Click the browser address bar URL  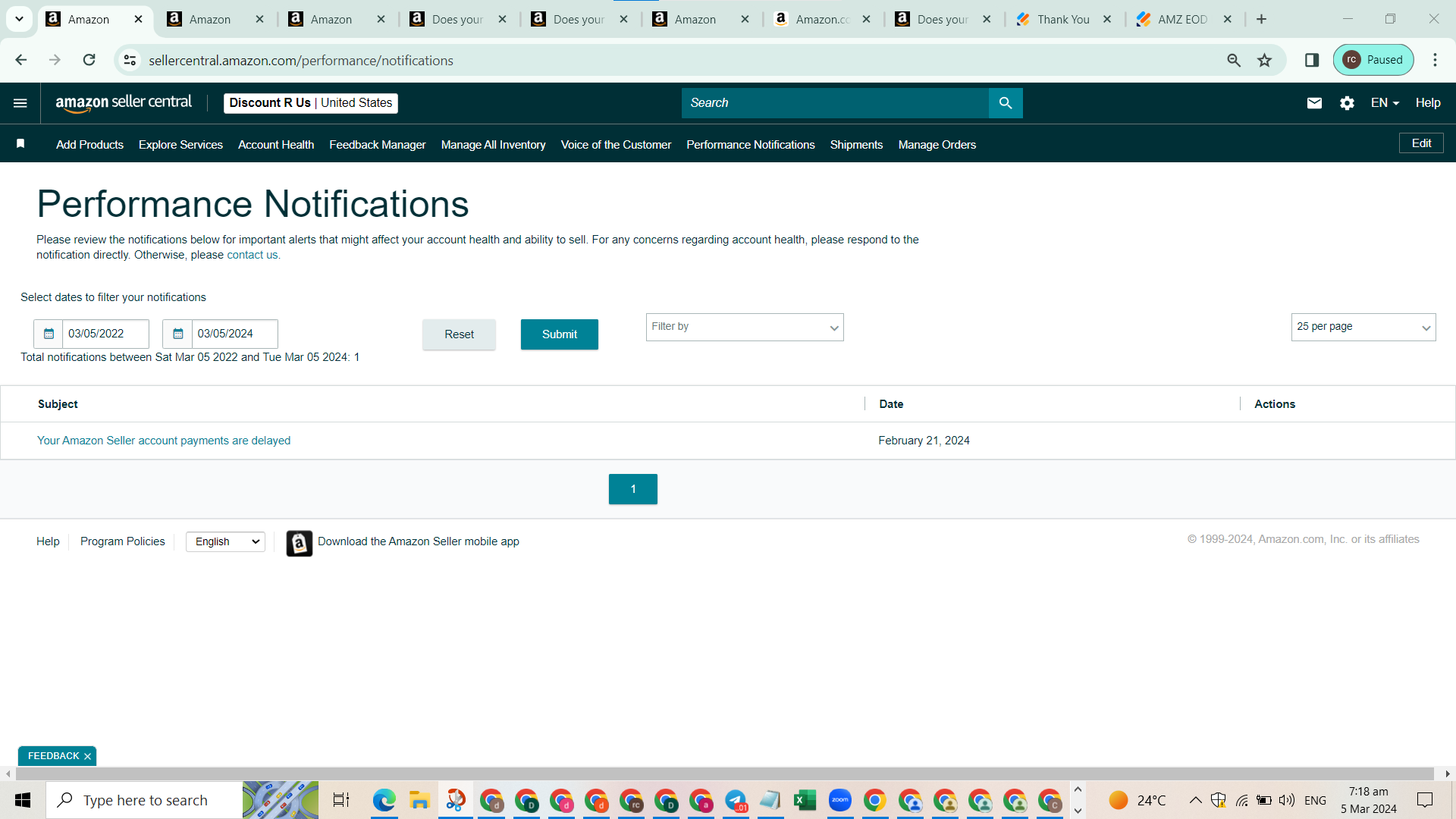click(x=301, y=61)
